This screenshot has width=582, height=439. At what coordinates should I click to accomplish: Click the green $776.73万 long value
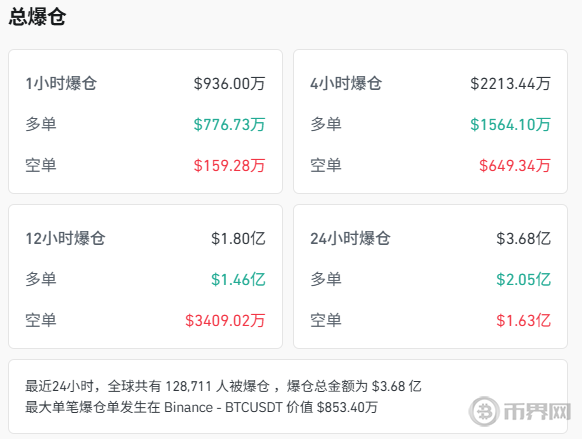tap(229, 124)
